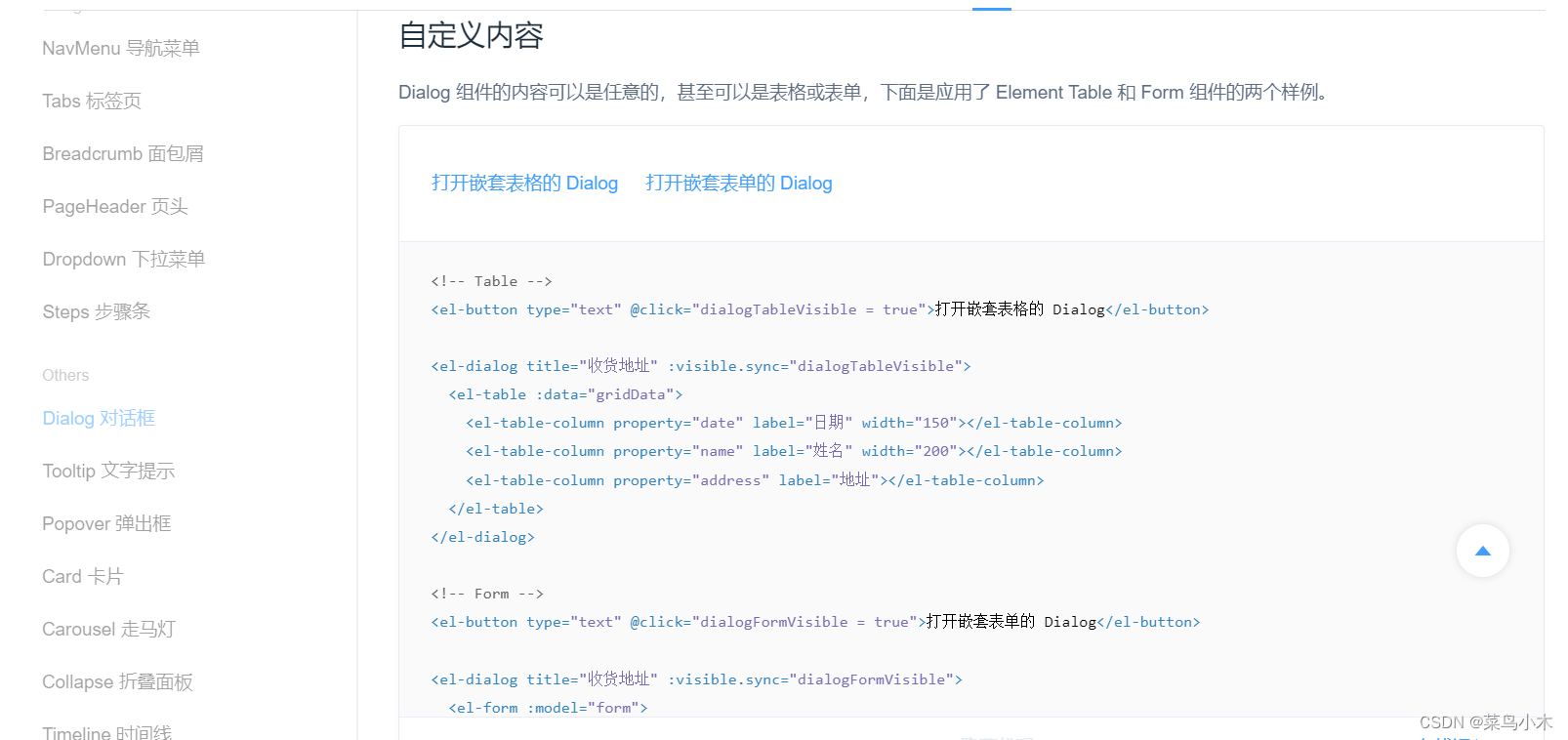The width and height of the screenshot is (1568, 740).
Task: Click the el-form :model="form" code line
Action: tap(548, 708)
